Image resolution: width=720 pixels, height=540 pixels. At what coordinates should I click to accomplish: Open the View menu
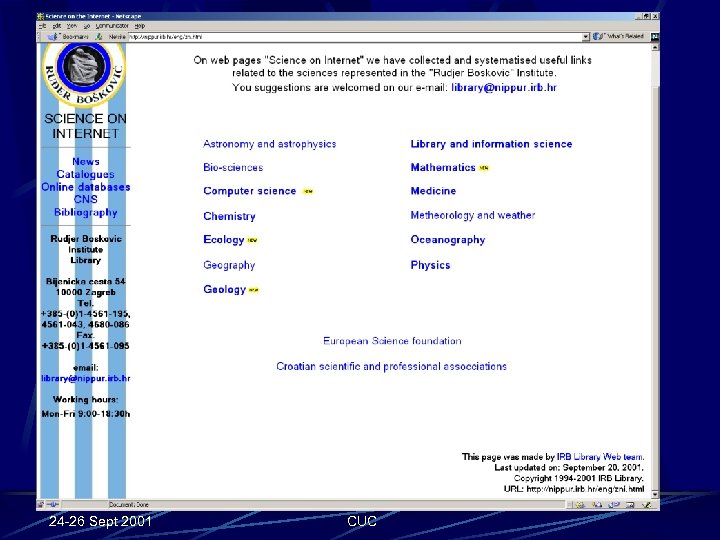pyautogui.click(x=72, y=26)
